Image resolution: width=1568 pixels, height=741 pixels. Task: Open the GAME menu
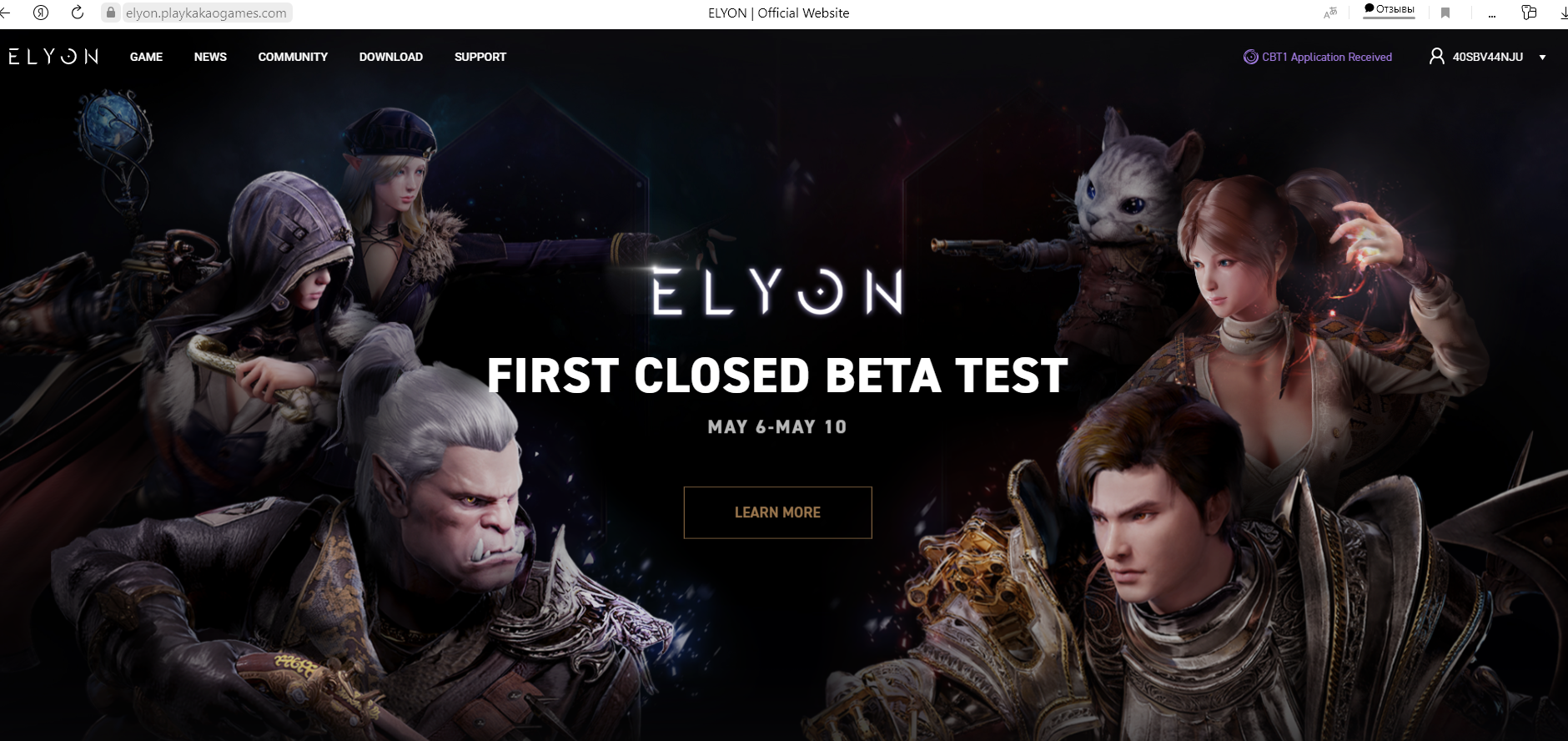(x=146, y=57)
